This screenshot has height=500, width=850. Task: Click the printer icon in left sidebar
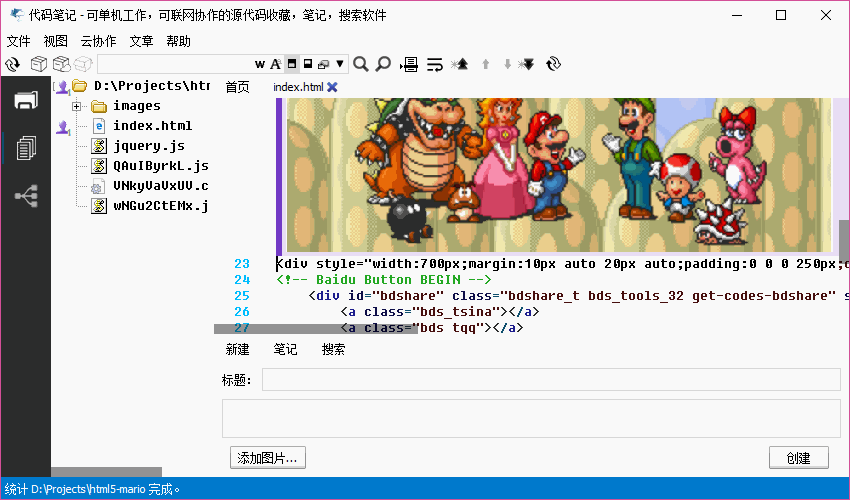coord(26,100)
